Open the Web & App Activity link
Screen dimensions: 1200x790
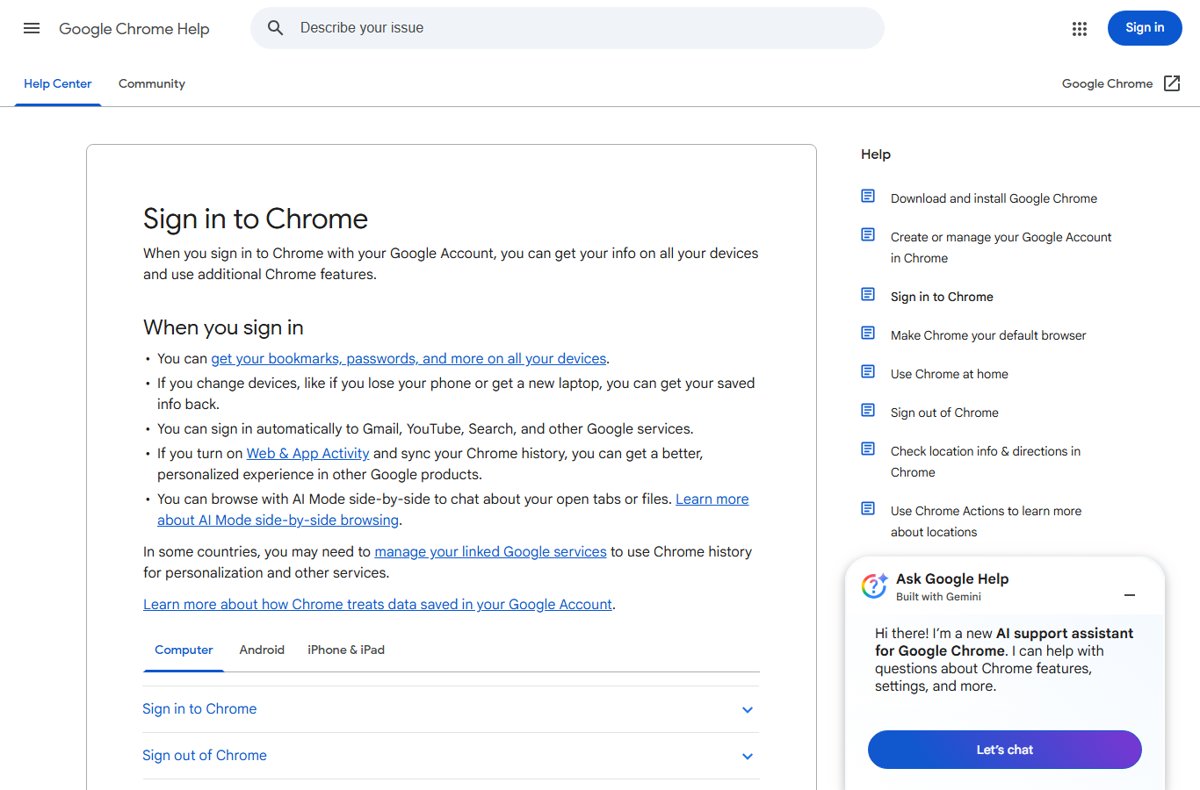(308, 453)
